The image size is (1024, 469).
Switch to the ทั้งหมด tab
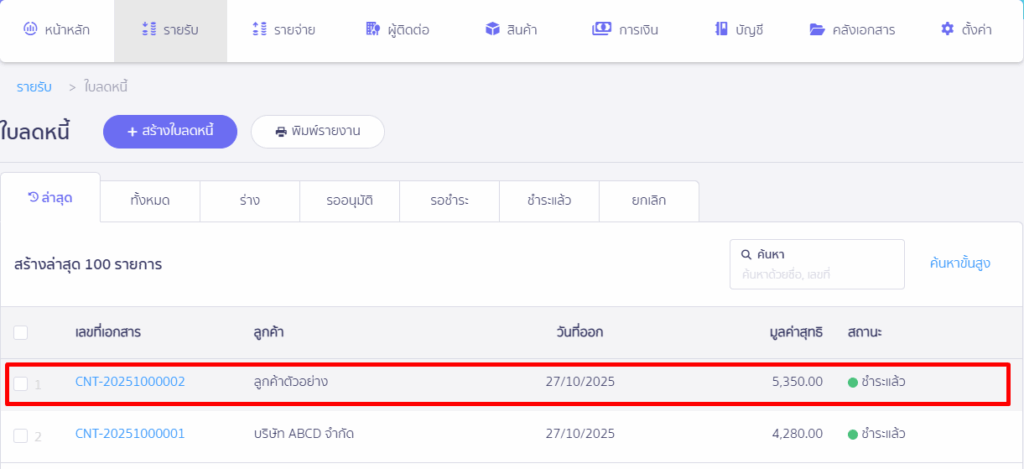tap(150, 201)
